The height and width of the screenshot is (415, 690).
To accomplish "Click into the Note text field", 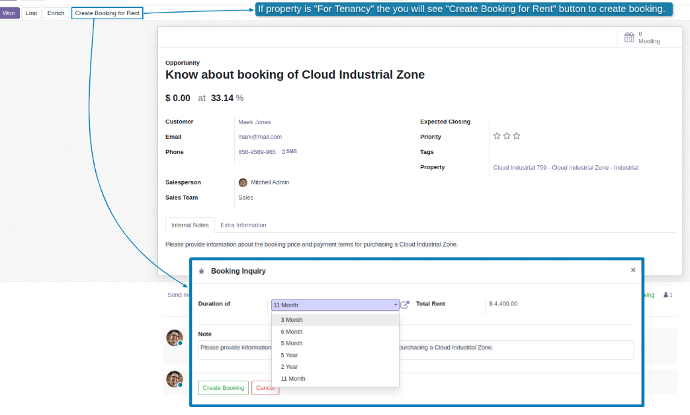I will point(415,349).
